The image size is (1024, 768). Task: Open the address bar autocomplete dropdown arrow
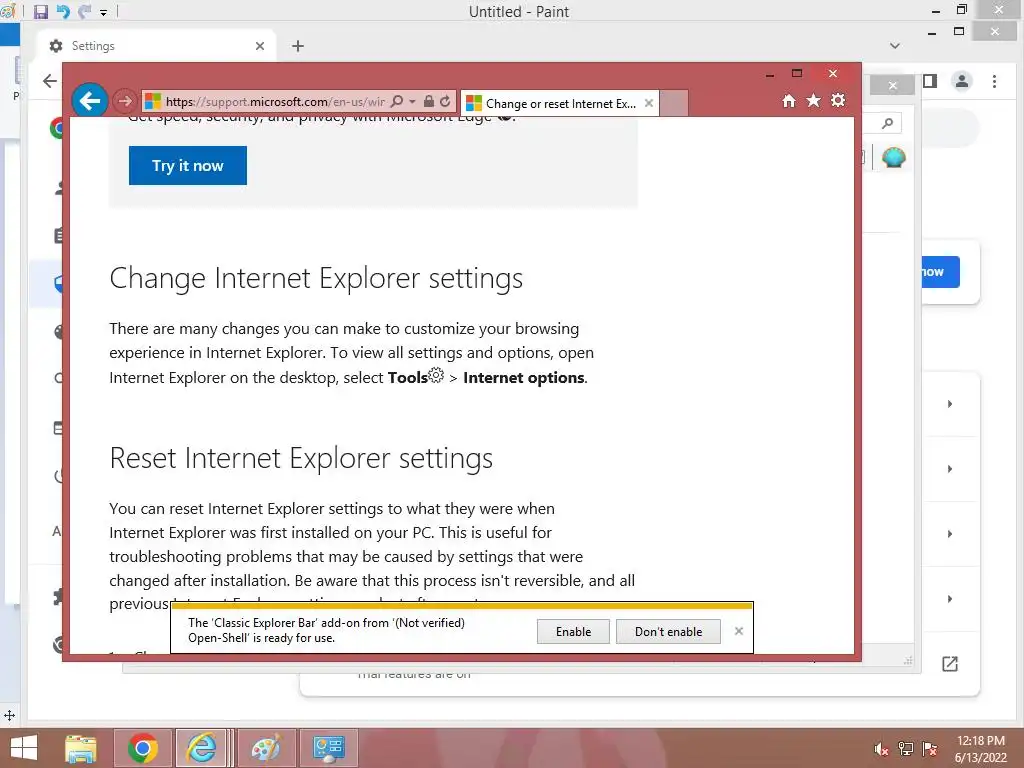[x=412, y=101]
